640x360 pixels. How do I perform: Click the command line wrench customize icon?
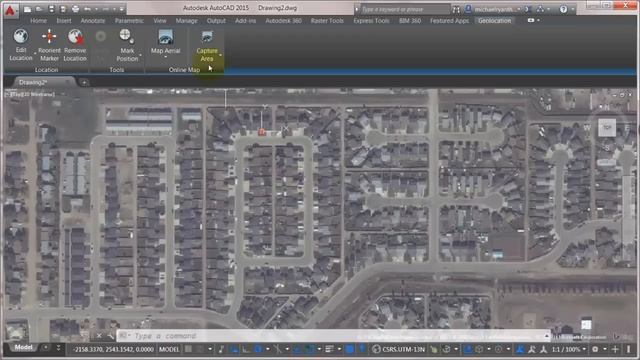(110, 336)
